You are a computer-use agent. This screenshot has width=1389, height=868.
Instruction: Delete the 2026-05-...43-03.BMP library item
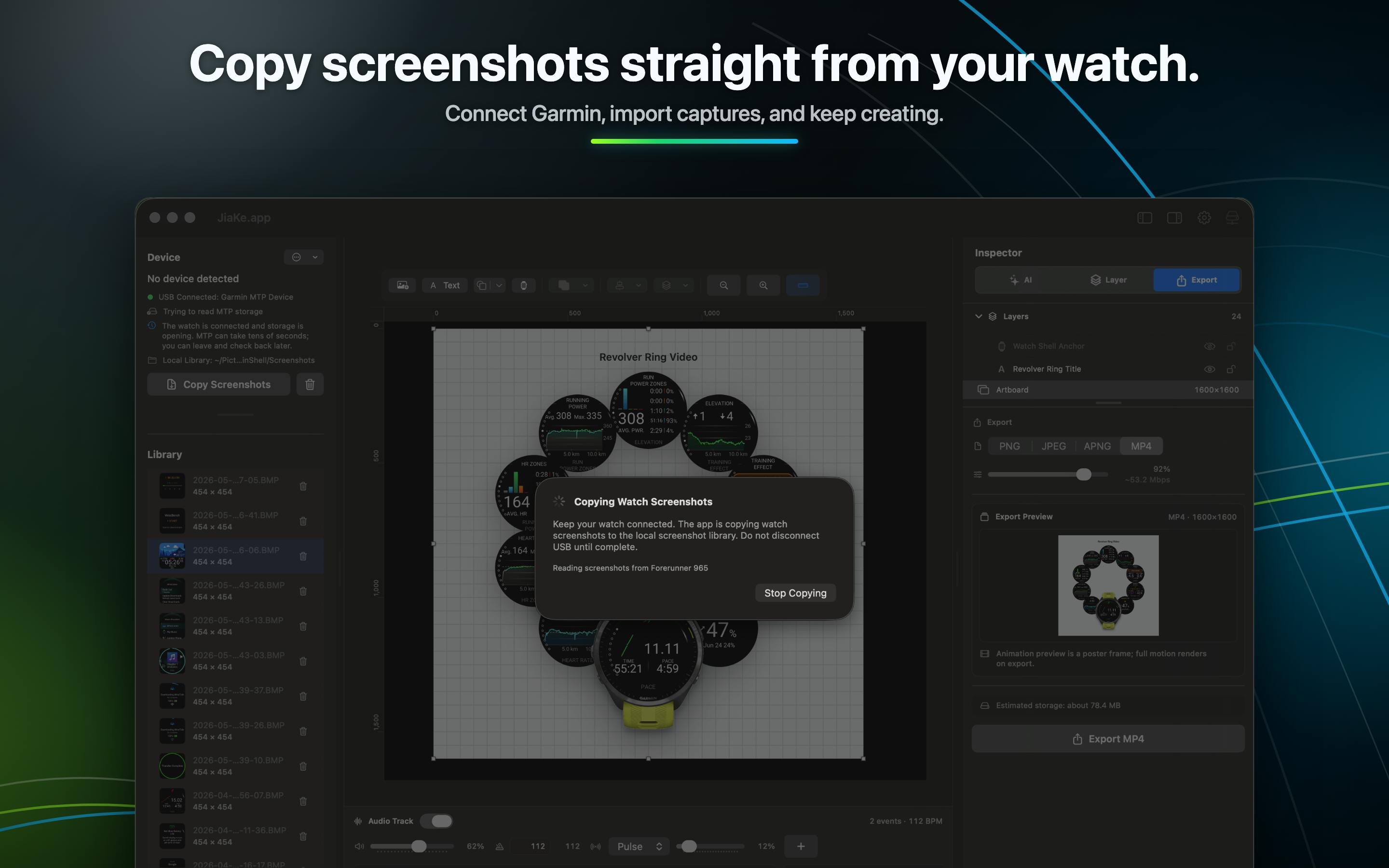tap(303, 661)
